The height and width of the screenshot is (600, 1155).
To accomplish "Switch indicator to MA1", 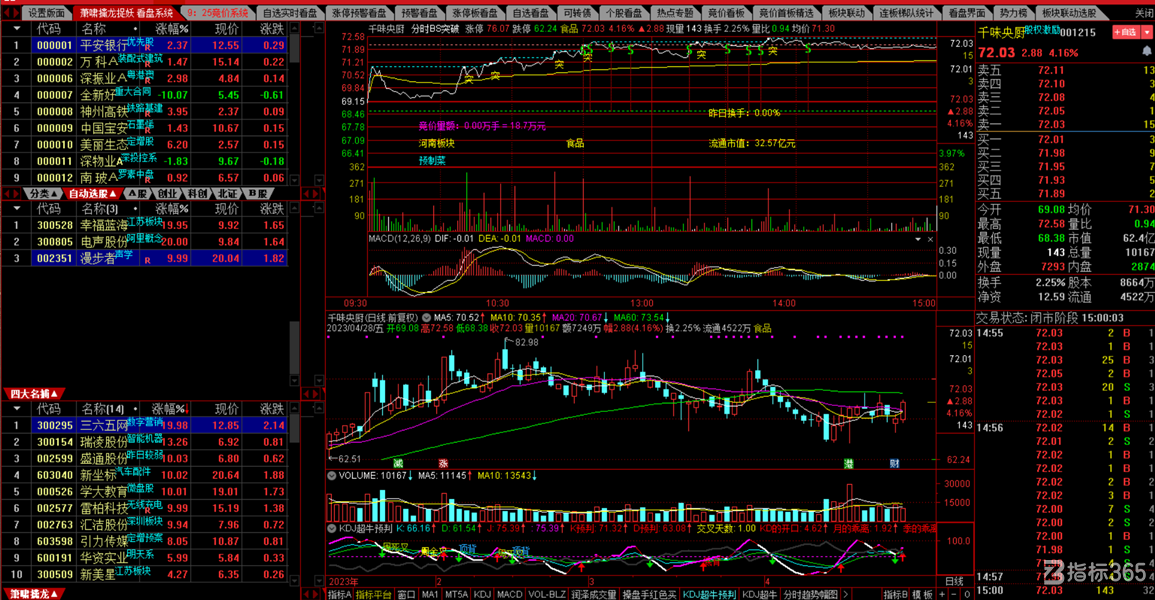I will 430,594.
